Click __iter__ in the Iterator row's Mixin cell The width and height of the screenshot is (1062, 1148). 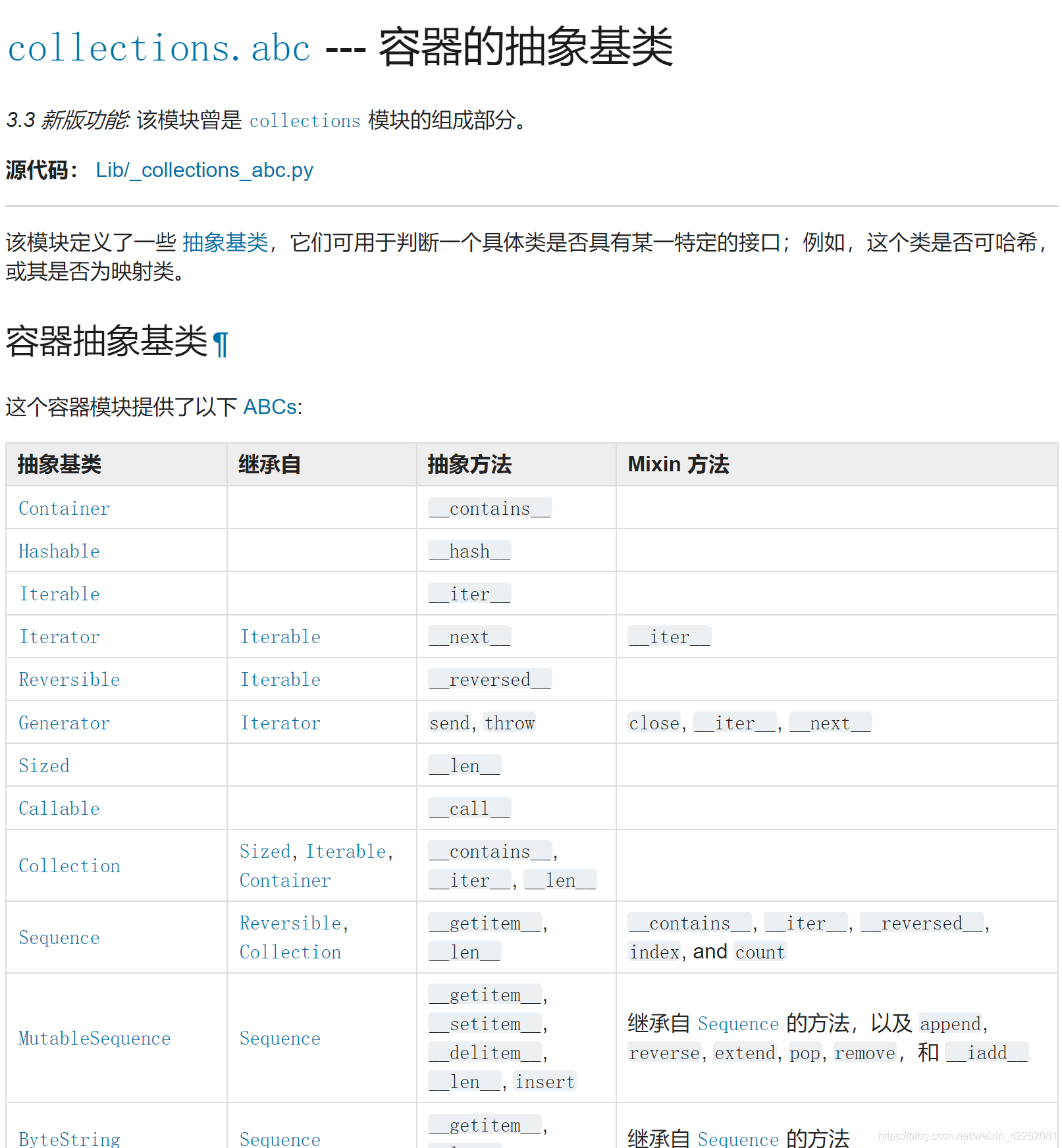[x=670, y=637]
